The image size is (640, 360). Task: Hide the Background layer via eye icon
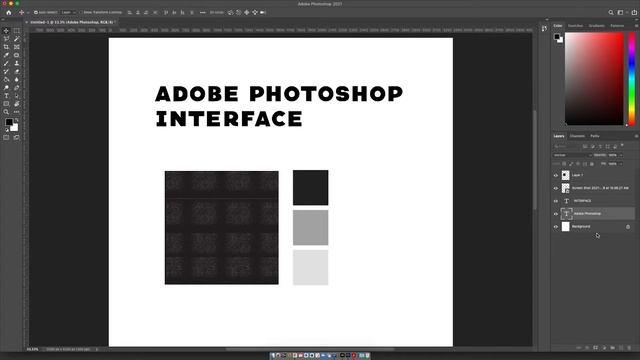pyautogui.click(x=556, y=227)
